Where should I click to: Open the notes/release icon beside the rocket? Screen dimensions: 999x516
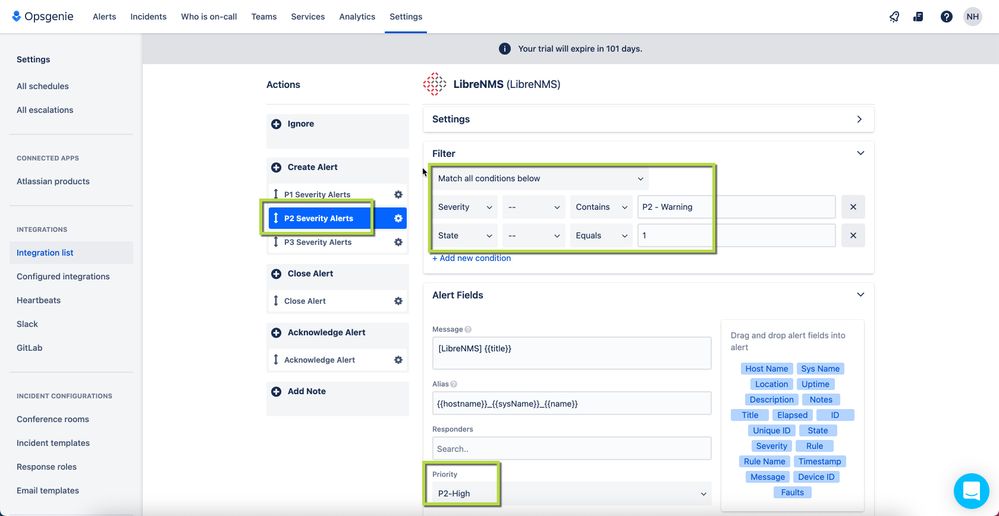pos(918,17)
